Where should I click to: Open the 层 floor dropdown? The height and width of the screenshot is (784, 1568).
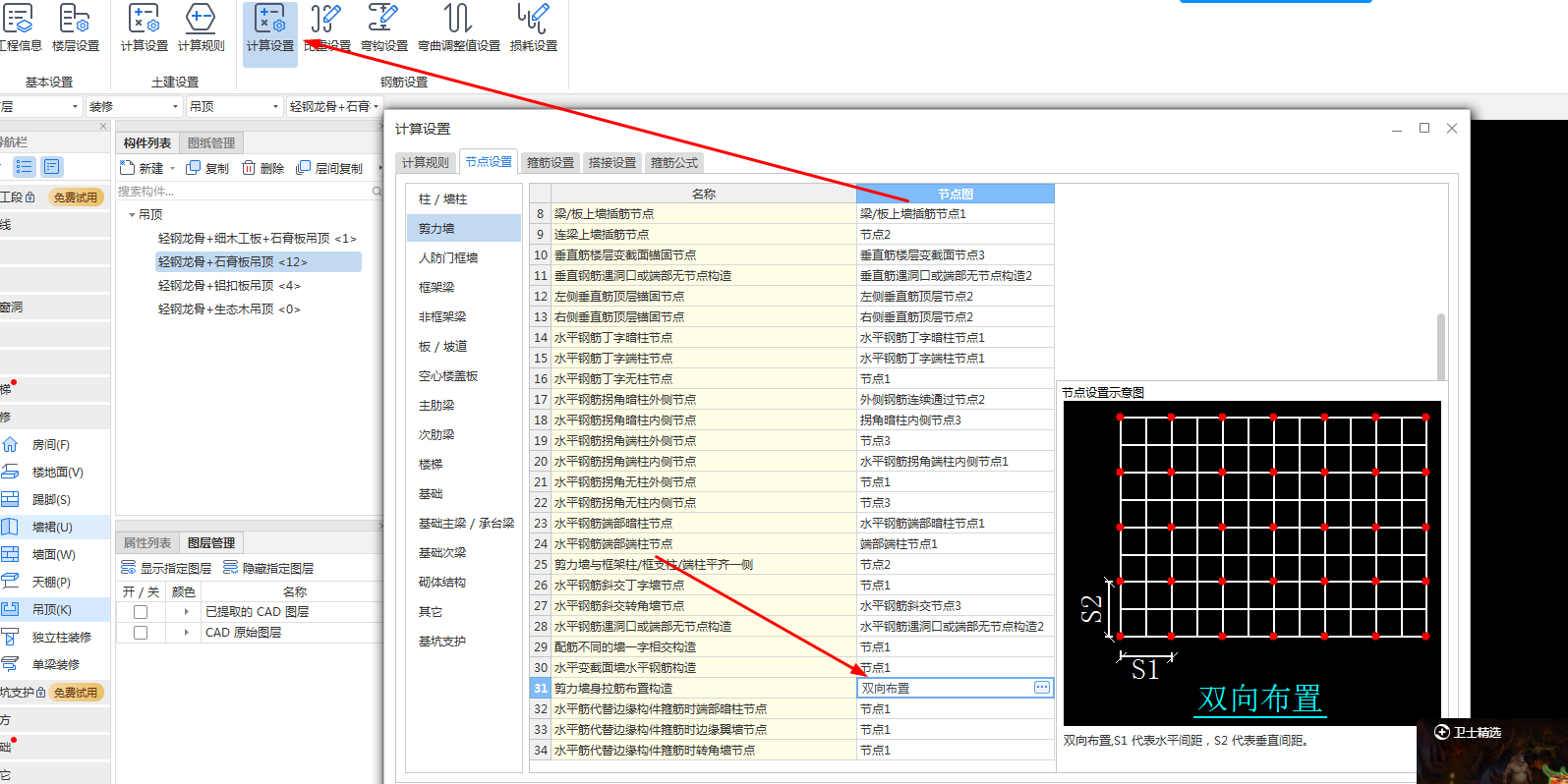(x=40, y=106)
